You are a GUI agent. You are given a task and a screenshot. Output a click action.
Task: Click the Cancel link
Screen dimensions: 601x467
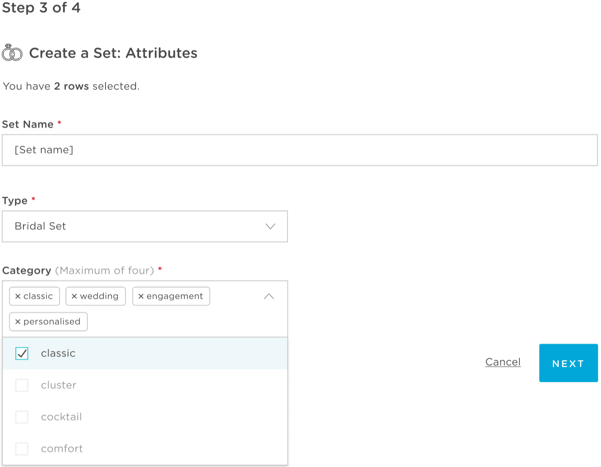point(503,362)
